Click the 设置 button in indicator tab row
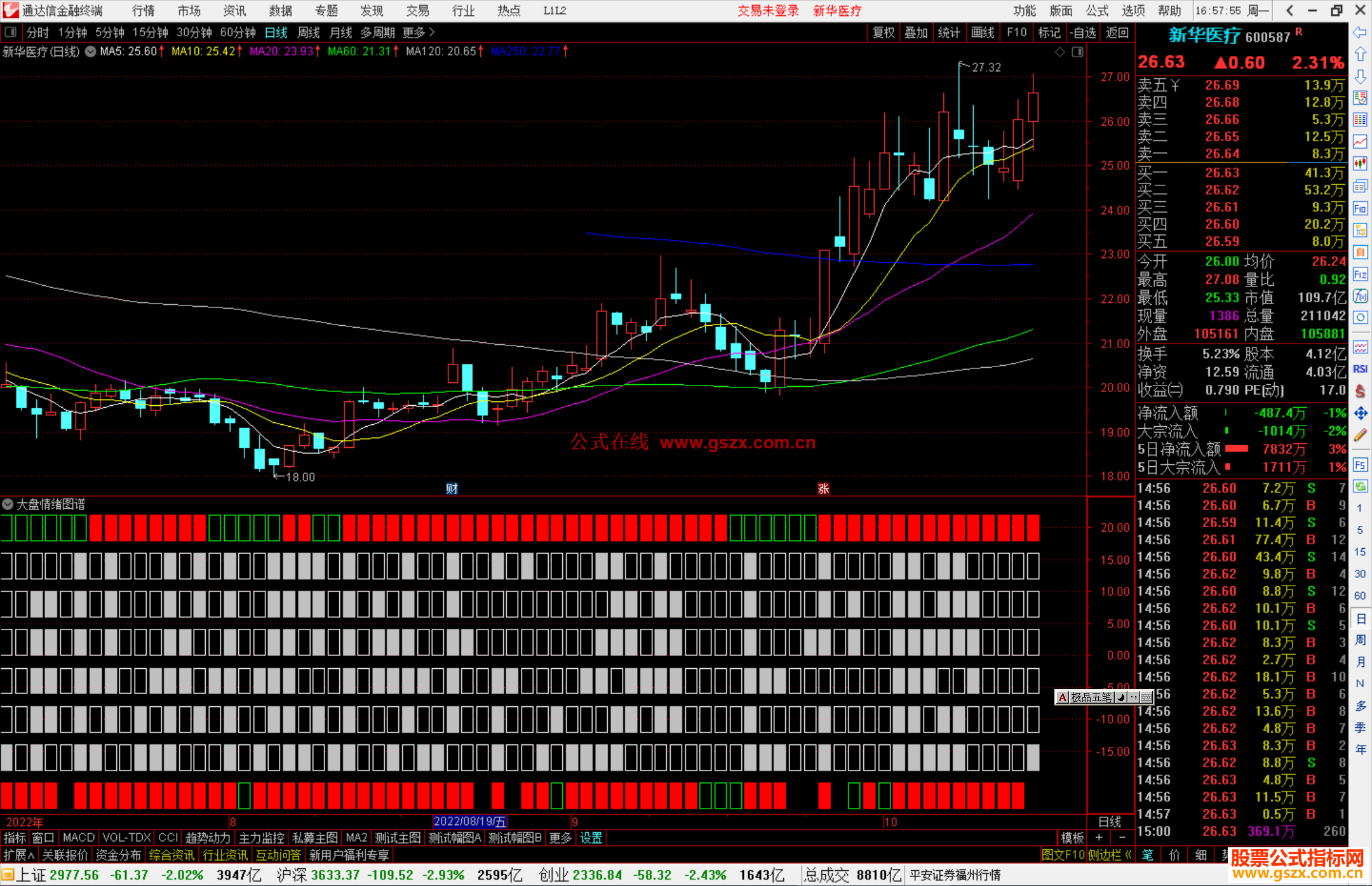1372x886 pixels. 591,838
